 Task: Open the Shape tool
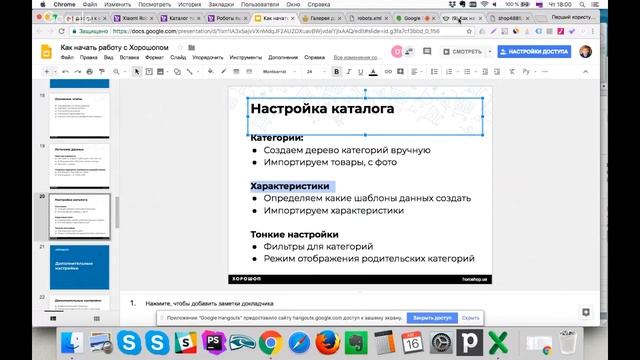click(x=177, y=72)
